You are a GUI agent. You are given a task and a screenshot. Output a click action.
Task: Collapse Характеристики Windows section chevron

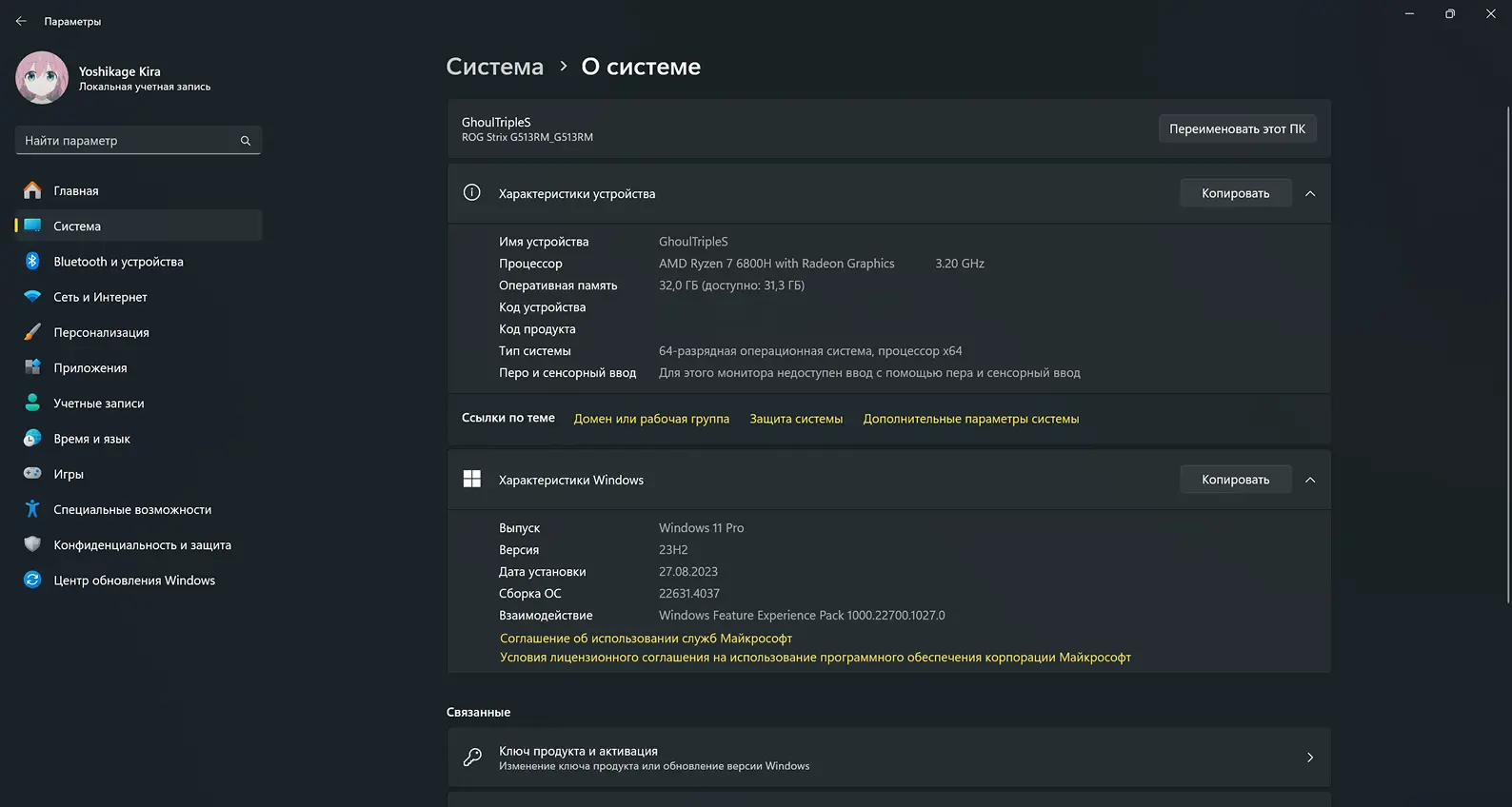click(1310, 480)
